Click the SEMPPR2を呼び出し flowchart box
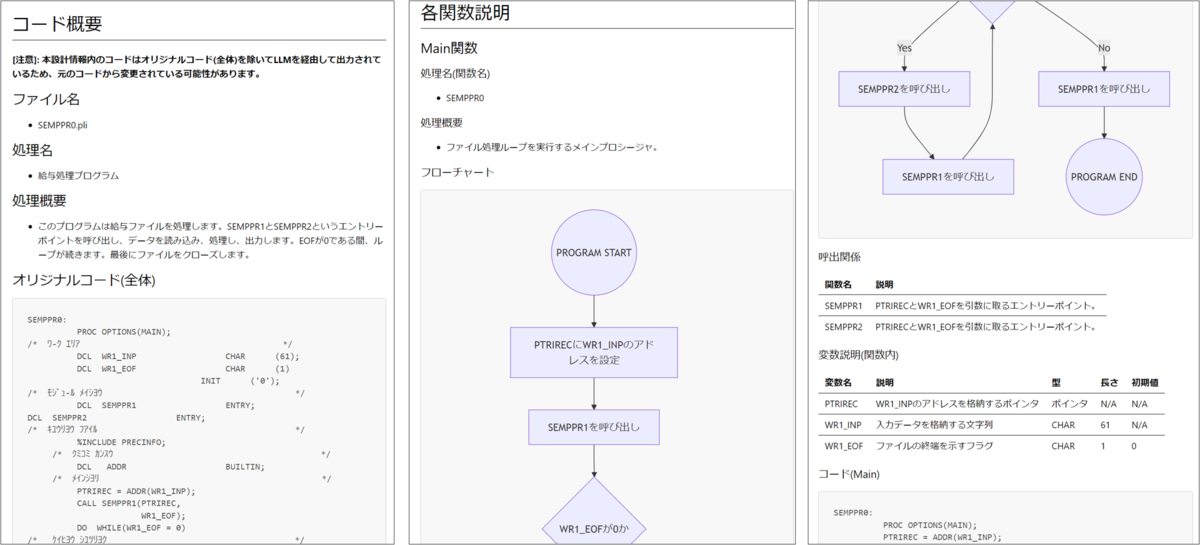Image resolution: width=1200 pixels, height=545 pixels. click(x=904, y=89)
